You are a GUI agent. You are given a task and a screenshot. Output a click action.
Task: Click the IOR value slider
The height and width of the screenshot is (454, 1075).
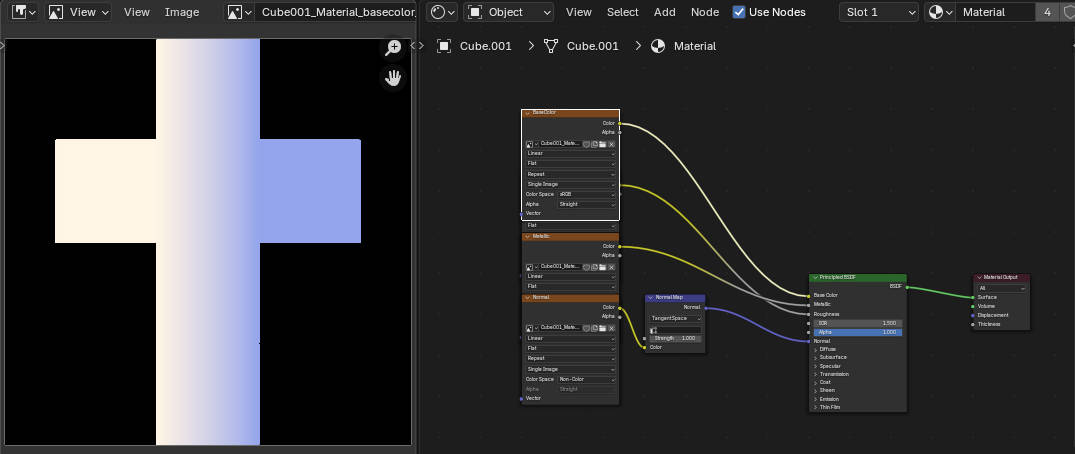pyautogui.click(x=858, y=323)
